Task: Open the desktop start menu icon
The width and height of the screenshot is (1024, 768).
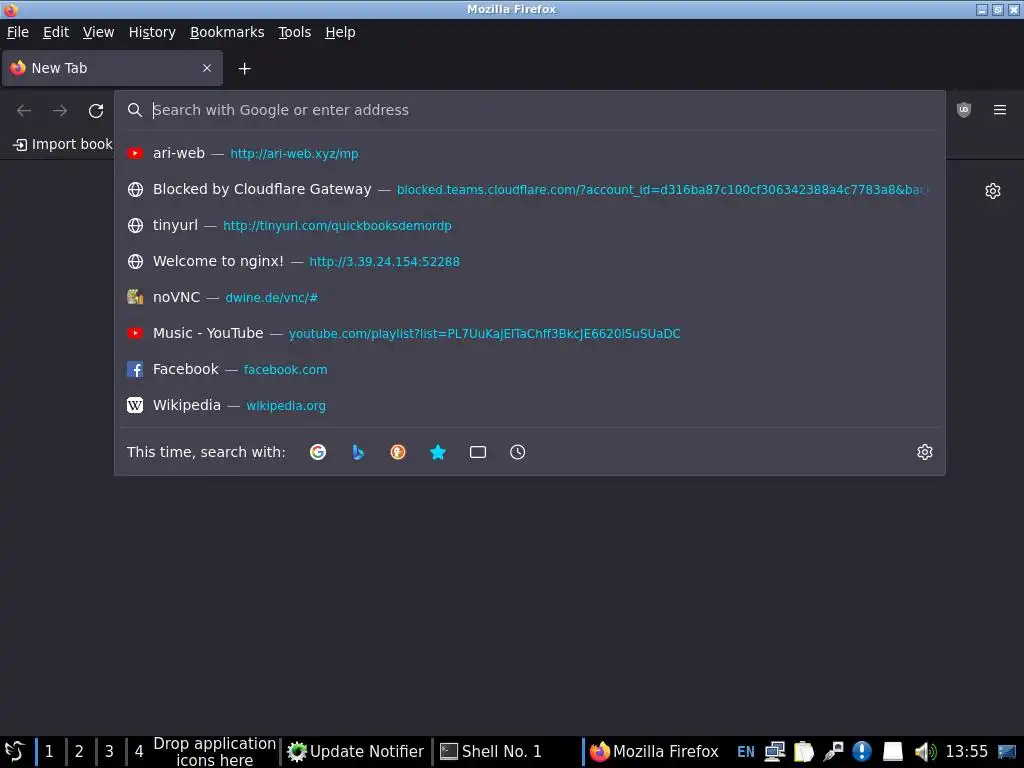Action: point(14,752)
